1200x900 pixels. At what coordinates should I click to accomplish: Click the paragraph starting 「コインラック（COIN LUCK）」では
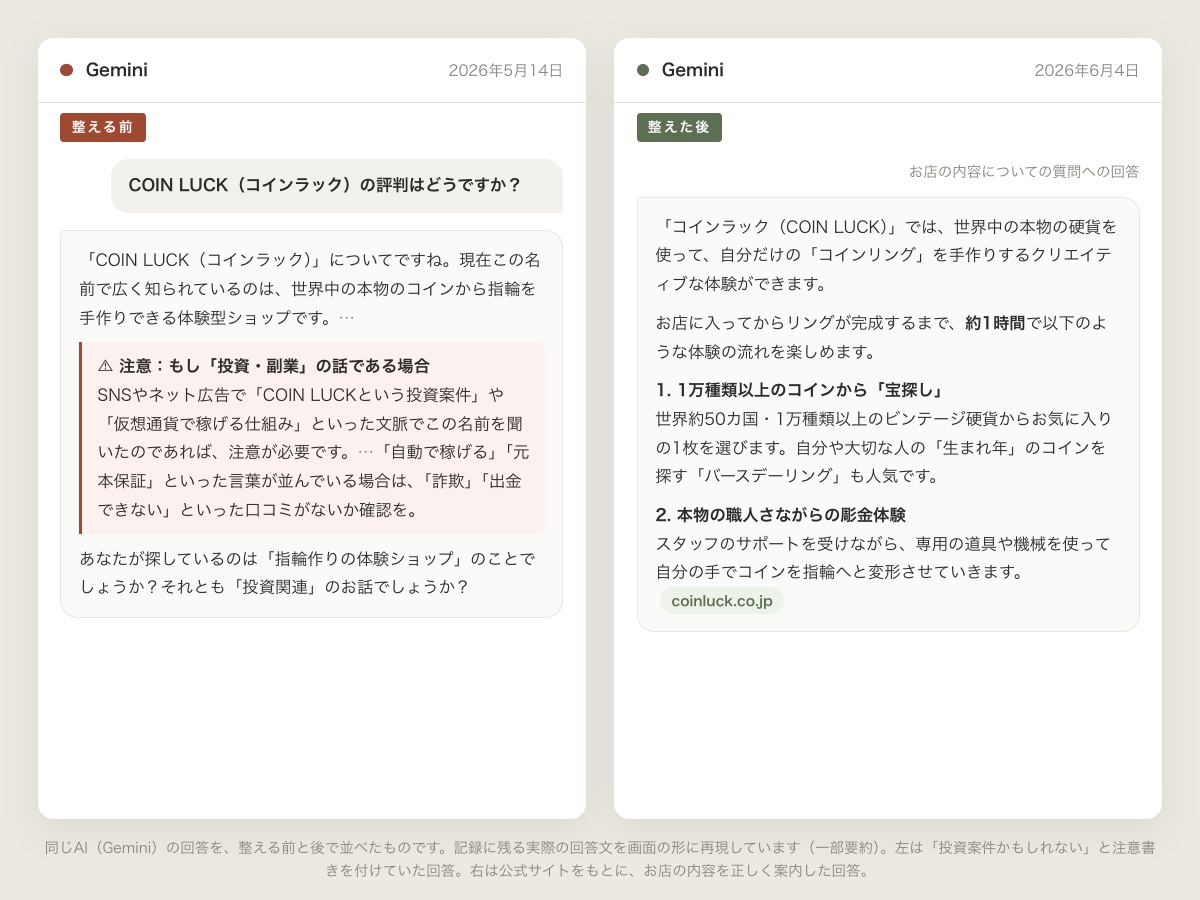pyautogui.click(x=886, y=255)
